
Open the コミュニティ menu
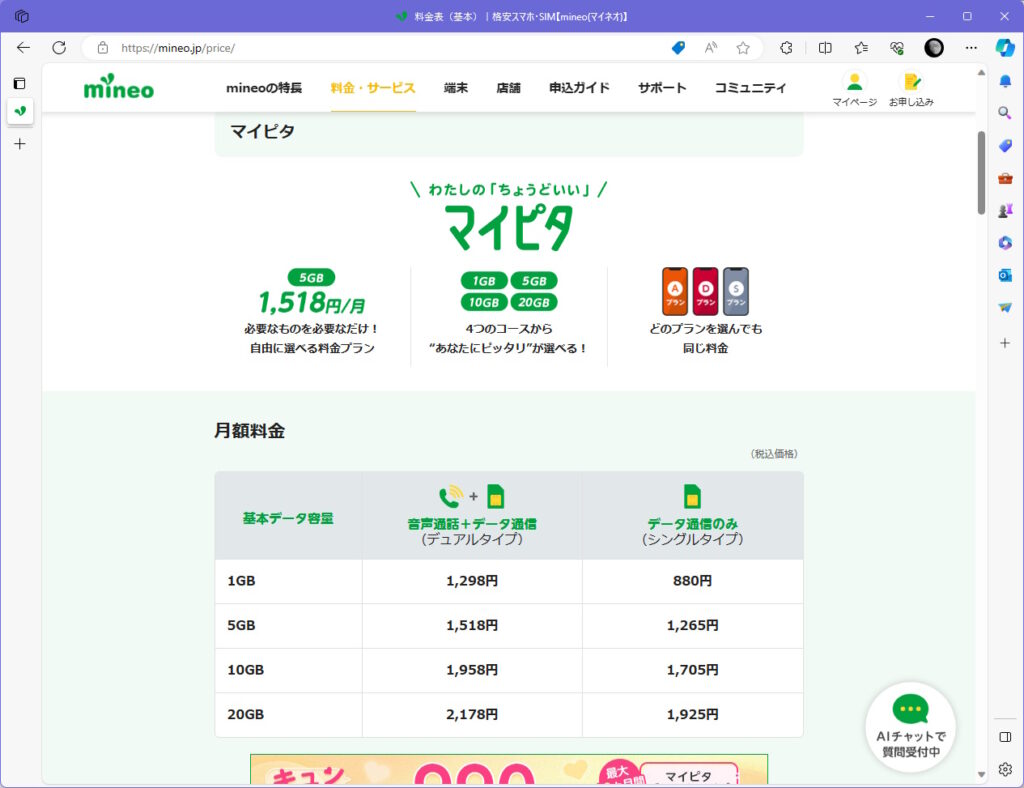750,87
